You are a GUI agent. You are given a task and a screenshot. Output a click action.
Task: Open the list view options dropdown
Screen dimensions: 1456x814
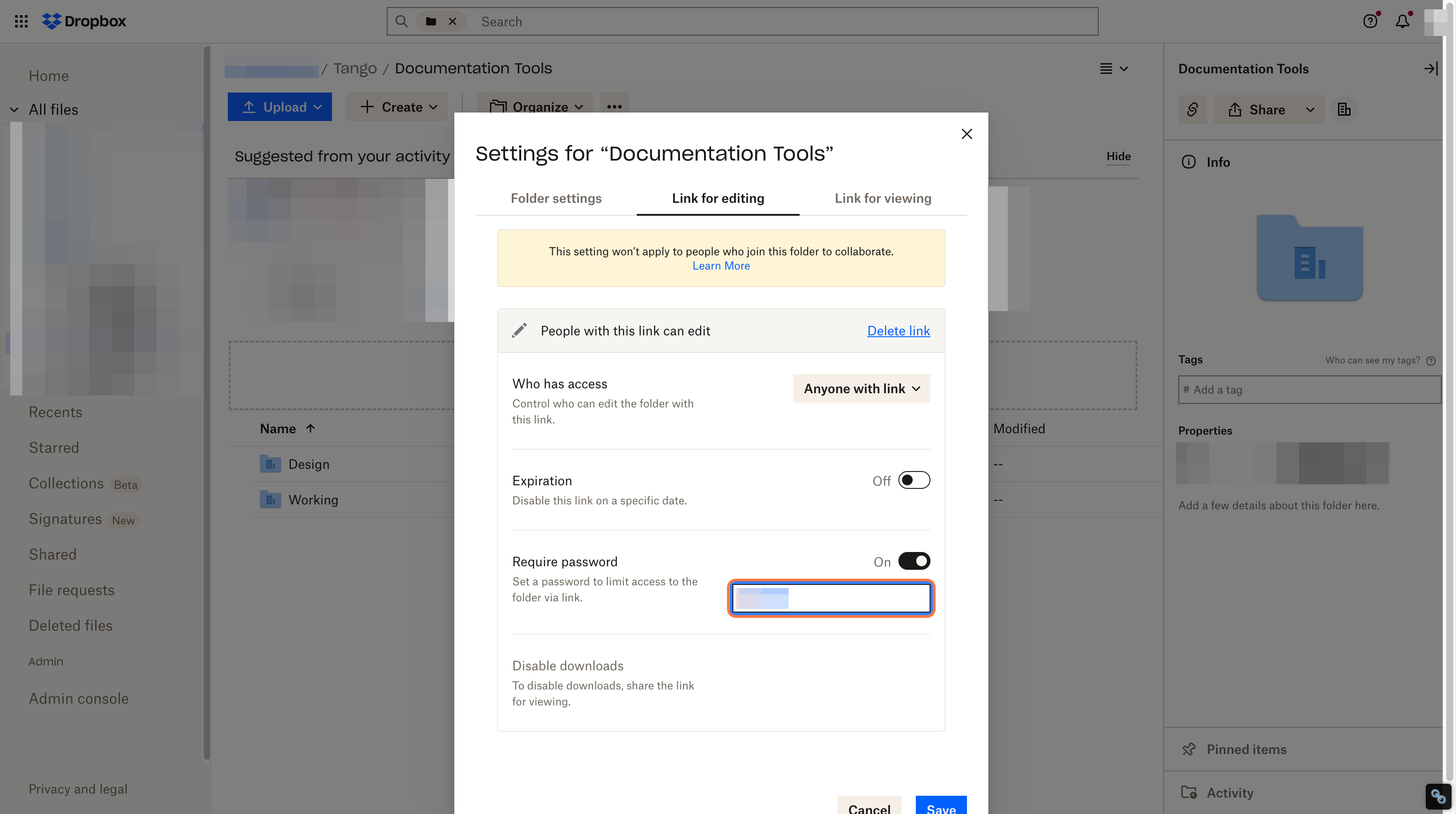[x=1114, y=69]
